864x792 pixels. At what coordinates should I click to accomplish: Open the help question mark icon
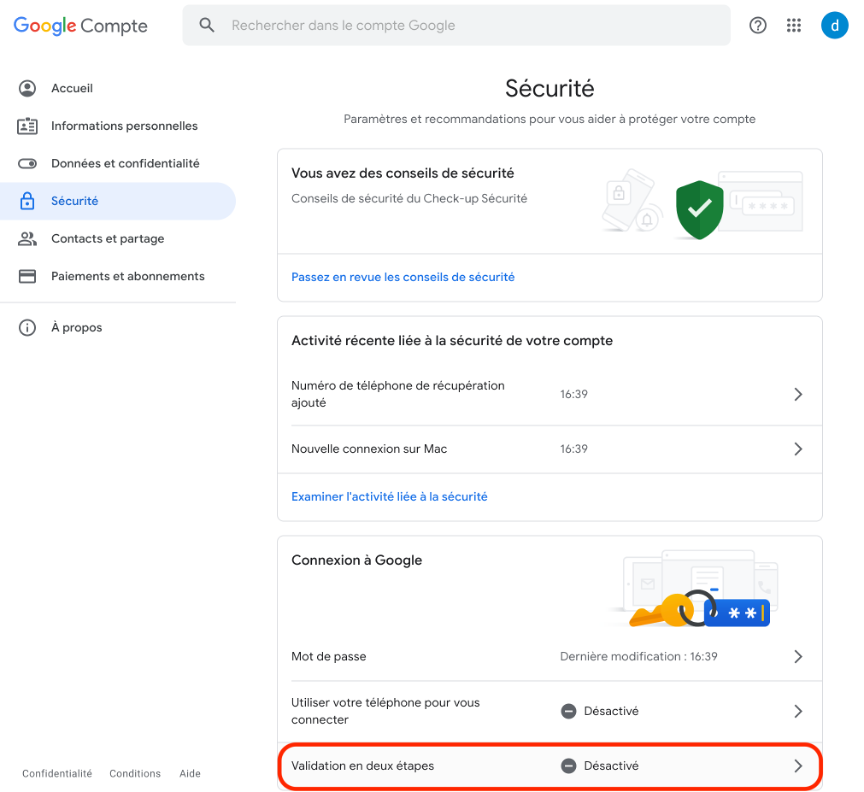coord(758,25)
